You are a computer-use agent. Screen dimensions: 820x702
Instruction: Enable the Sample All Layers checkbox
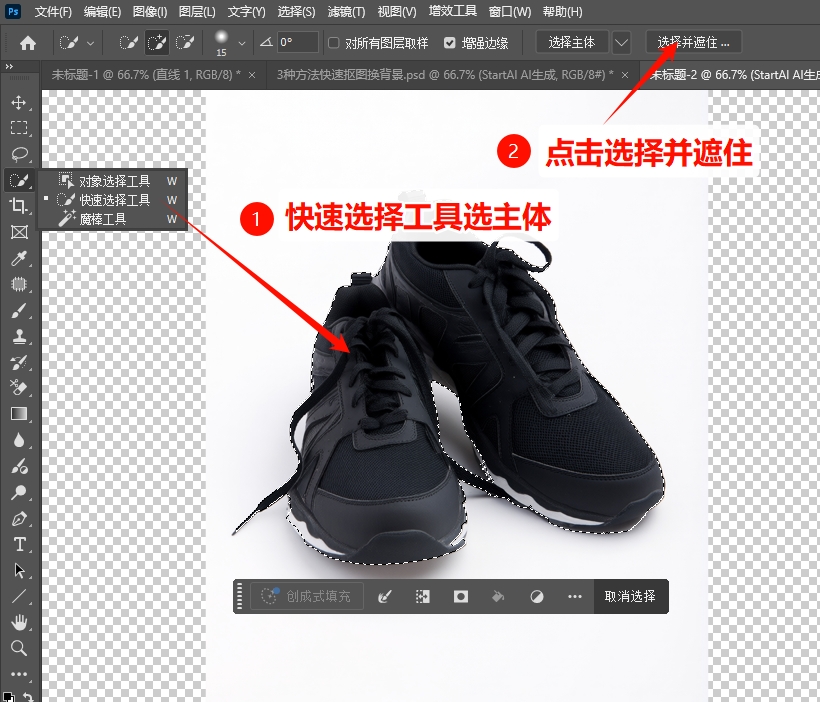point(335,43)
